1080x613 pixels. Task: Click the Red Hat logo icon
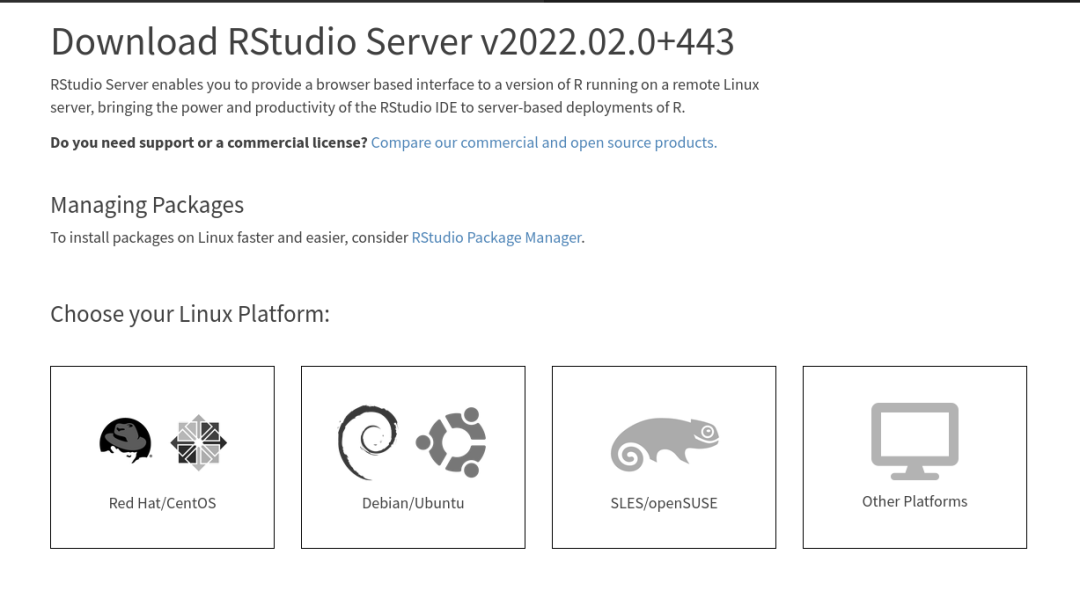click(125, 441)
